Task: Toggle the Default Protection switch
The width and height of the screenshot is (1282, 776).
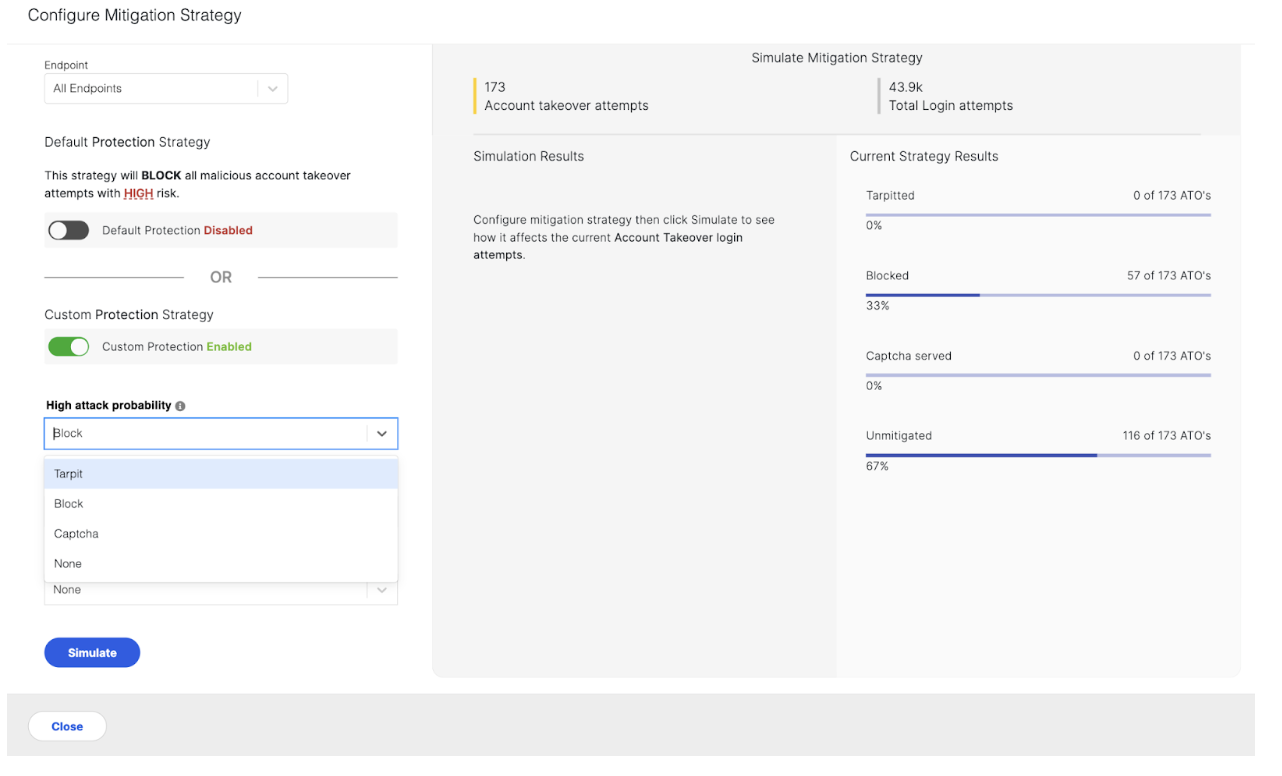Action: (x=69, y=231)
